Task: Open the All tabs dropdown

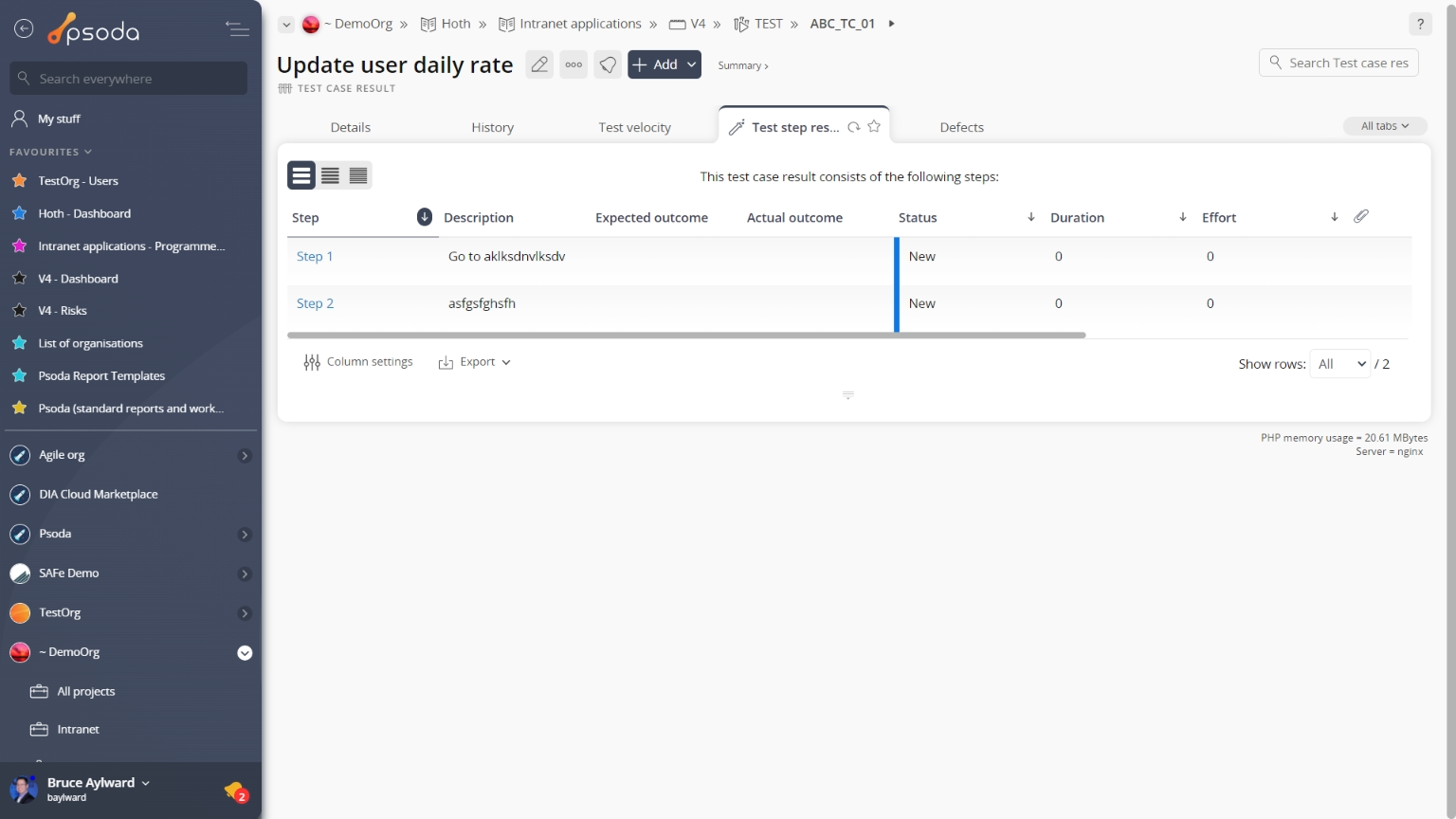Action: pyautogui.click(x=1385, y=126)
